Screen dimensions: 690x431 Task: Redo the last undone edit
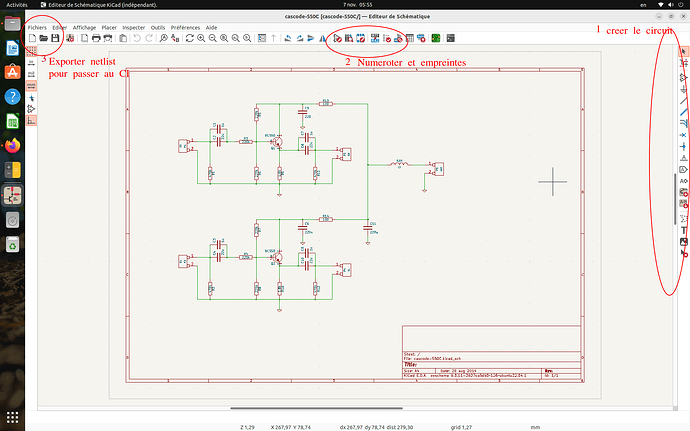coord(149,38)
